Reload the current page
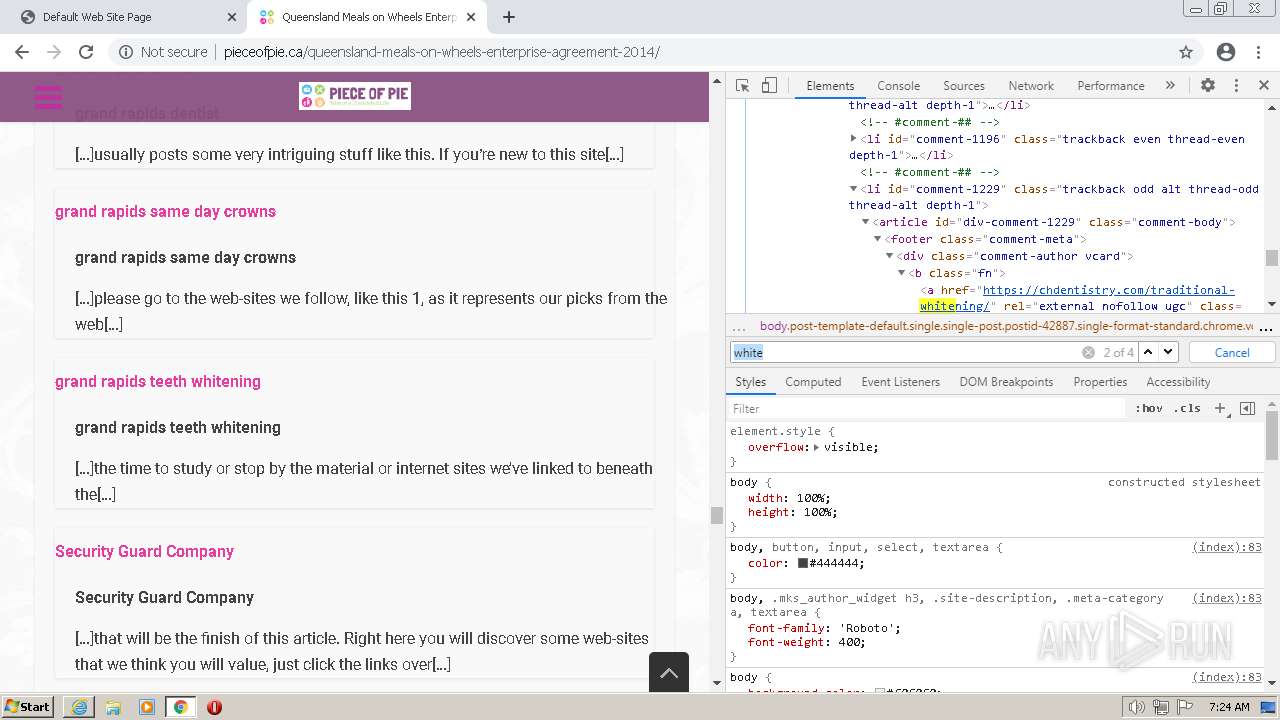This screenshot has width=1280, height=720. point(86,52)
